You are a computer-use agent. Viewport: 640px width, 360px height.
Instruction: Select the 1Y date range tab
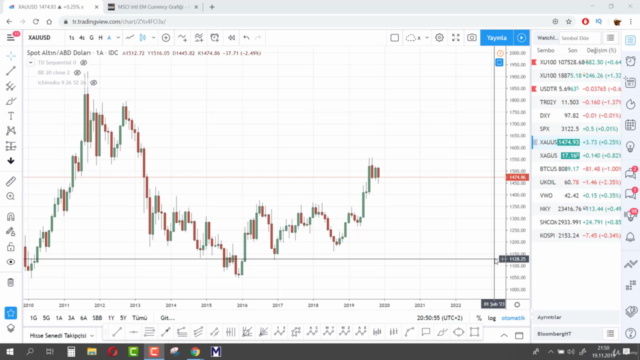(x=111, y=318)
